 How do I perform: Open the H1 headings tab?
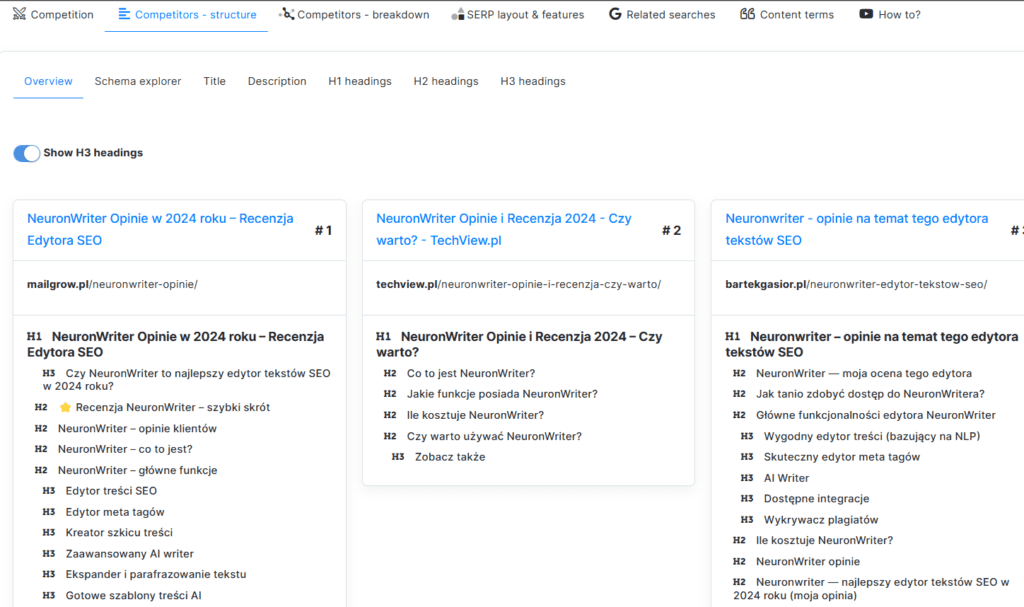pyautogui.click(x=360, y=82)
